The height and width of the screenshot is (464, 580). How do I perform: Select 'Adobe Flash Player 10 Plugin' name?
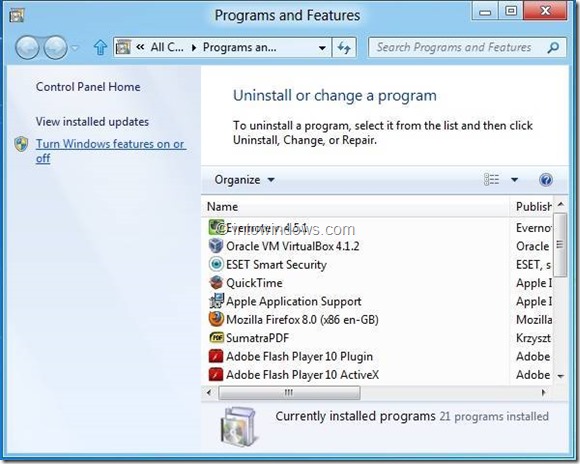(299, 356)
